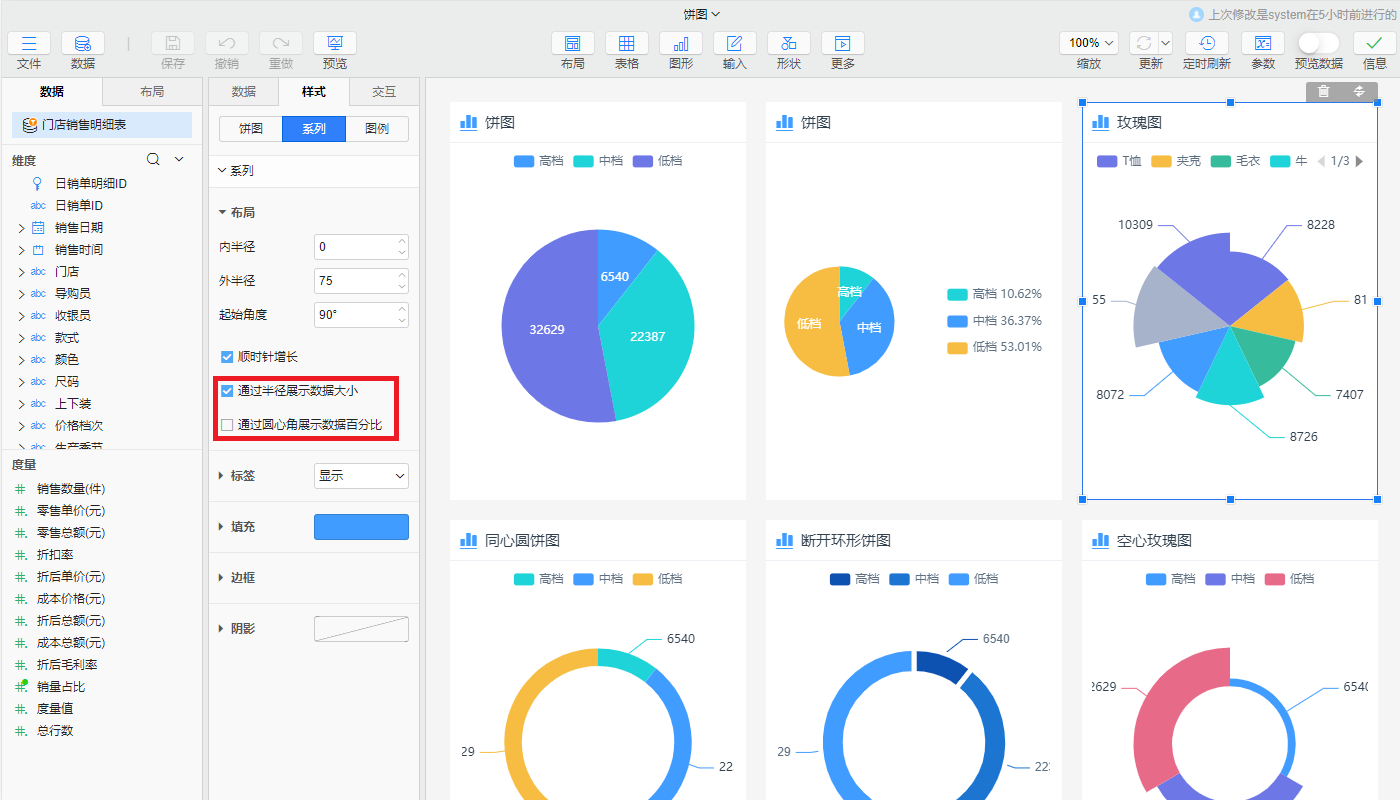Open the 布局 layout toolbar icon
1400x800 pixels.
[573, 43]
